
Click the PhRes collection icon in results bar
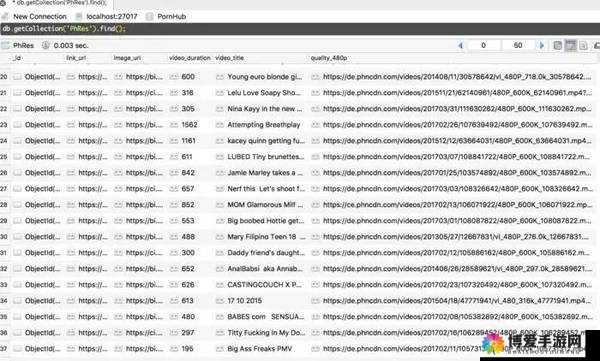coord(5,45)
